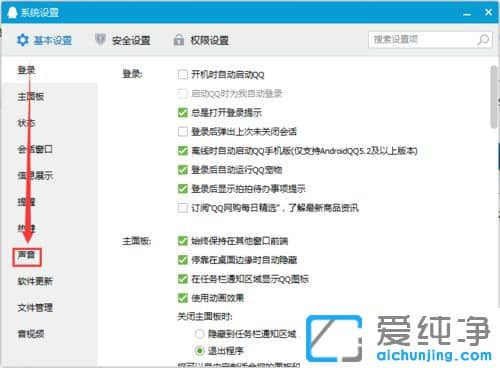Screen dimensions: 500x368
Task: Select the 退出程序 radio button
Action: click(x=199, y=351)
